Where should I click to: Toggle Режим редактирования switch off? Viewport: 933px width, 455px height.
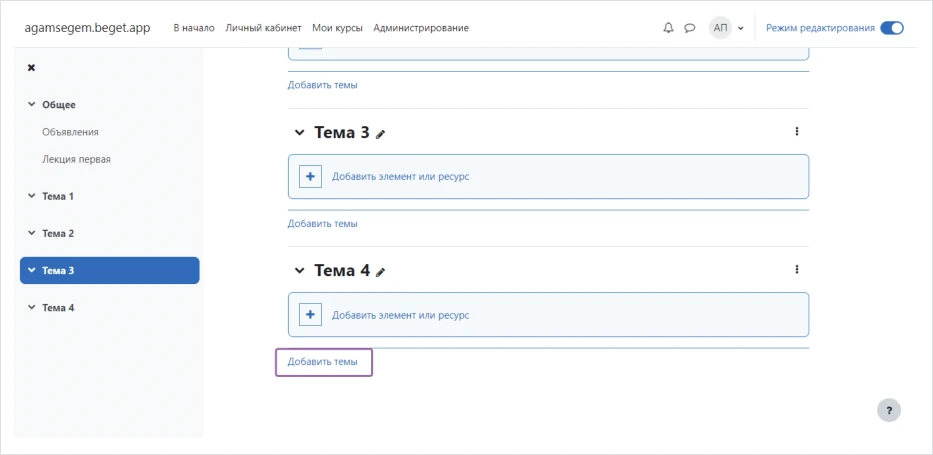[x=891, y=28]
